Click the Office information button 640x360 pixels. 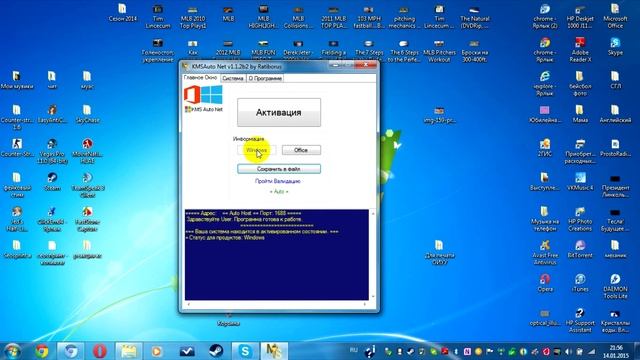point(301,150)
